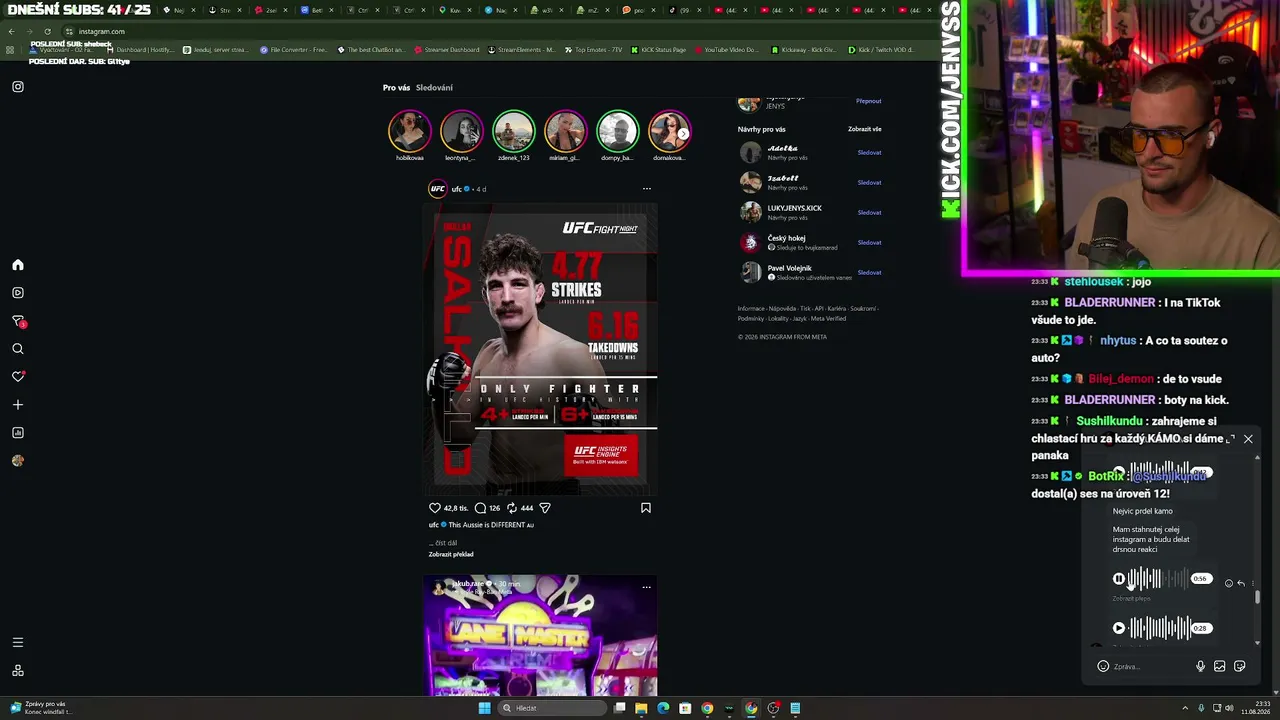Go back in the browser
The height and width of the screenshot is (720, 1280).
point(11,31)
